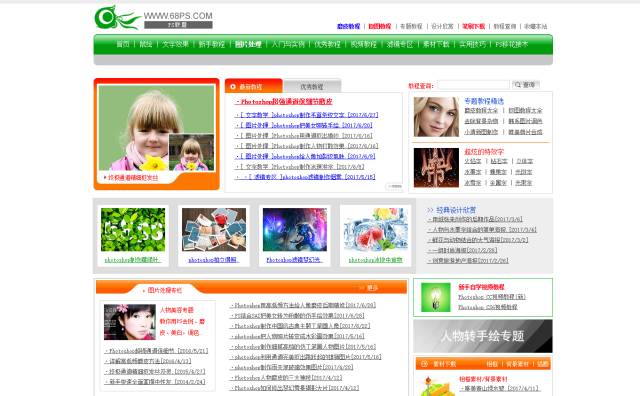The height and width of the screenshot is (396, 640).
Task: Open the image-processing link dated 2017/6/29
Action: pos(303,305)
